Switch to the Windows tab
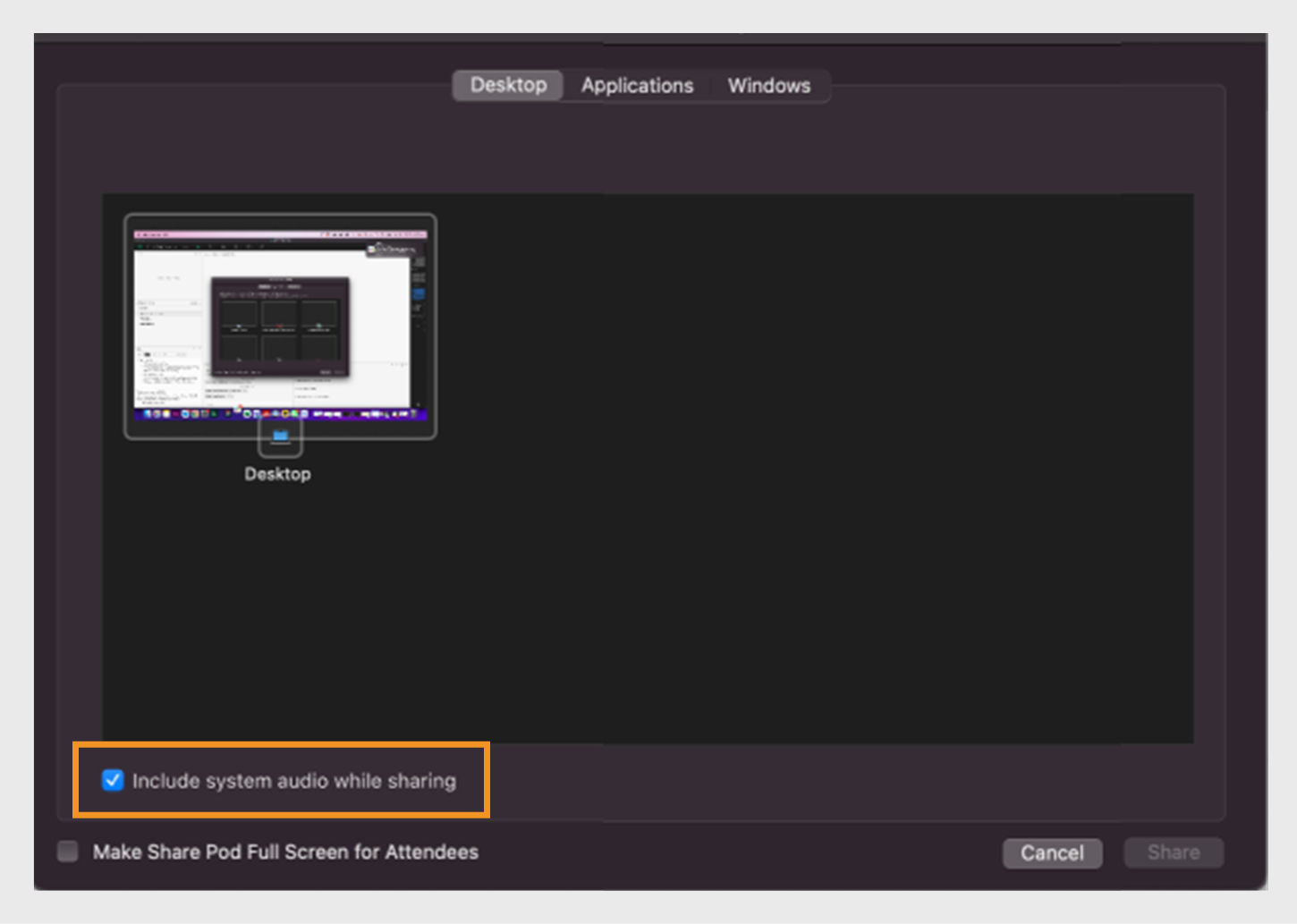 768,85
